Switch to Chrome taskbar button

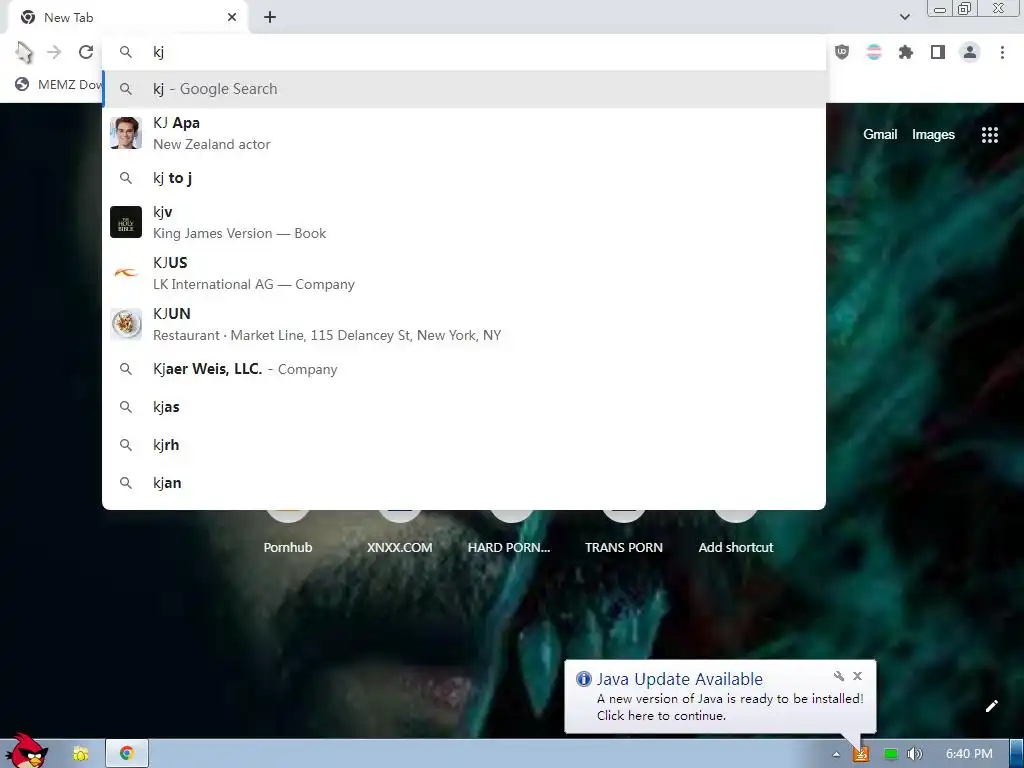[x=127, y=754]
